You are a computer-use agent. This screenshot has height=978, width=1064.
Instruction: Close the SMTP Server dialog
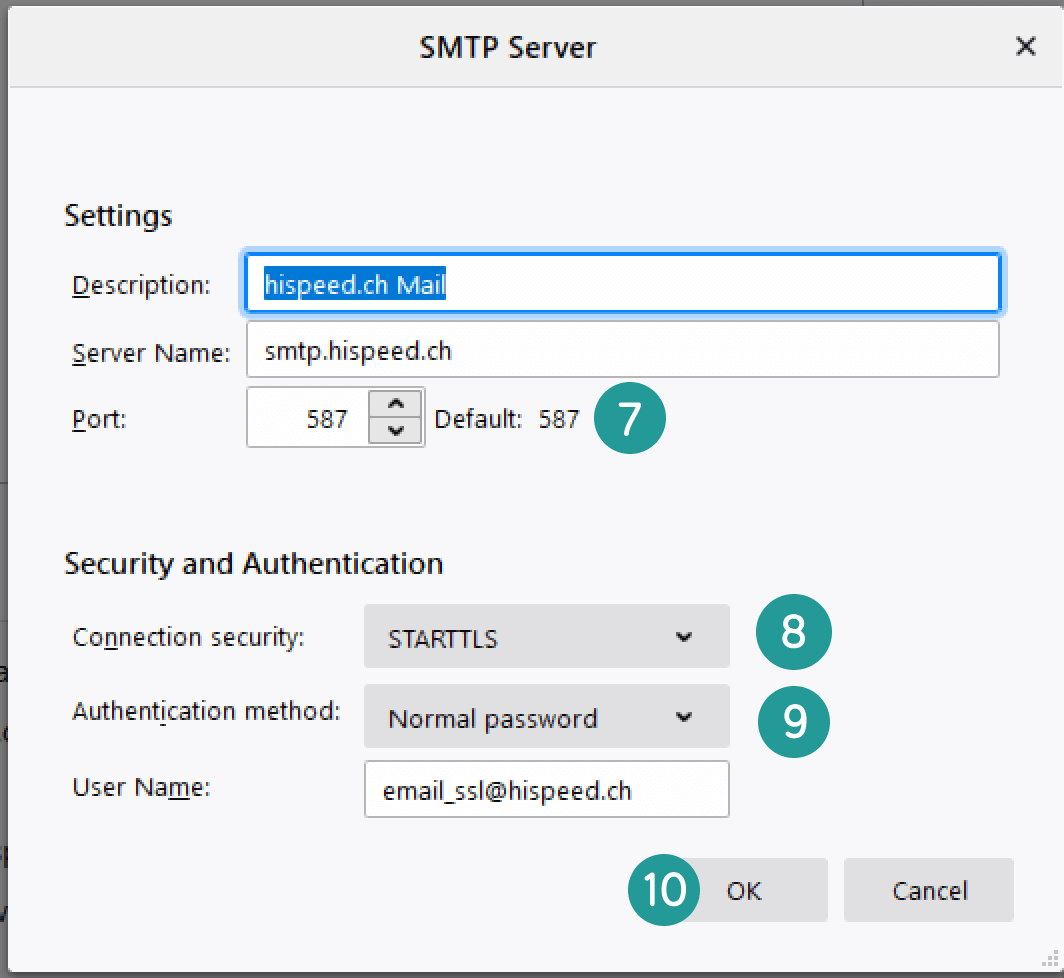coord(1025,47)
